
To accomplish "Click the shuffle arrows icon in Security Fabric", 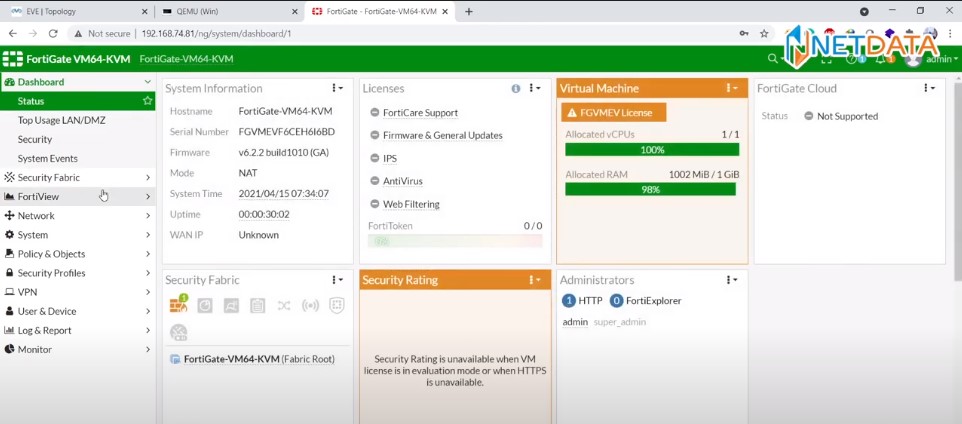I will [x=283, y=306].
